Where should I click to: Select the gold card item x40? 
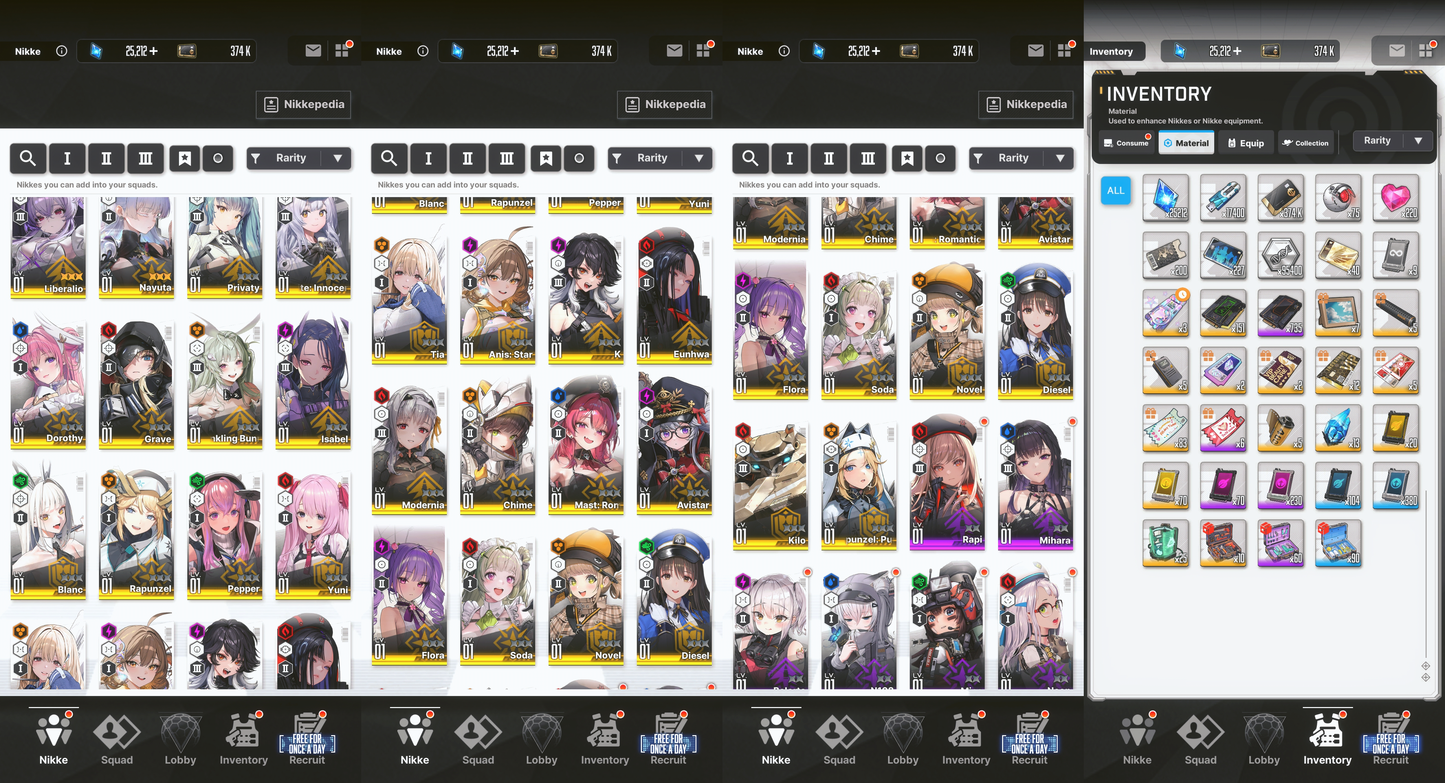click(x=1339, y=255)
